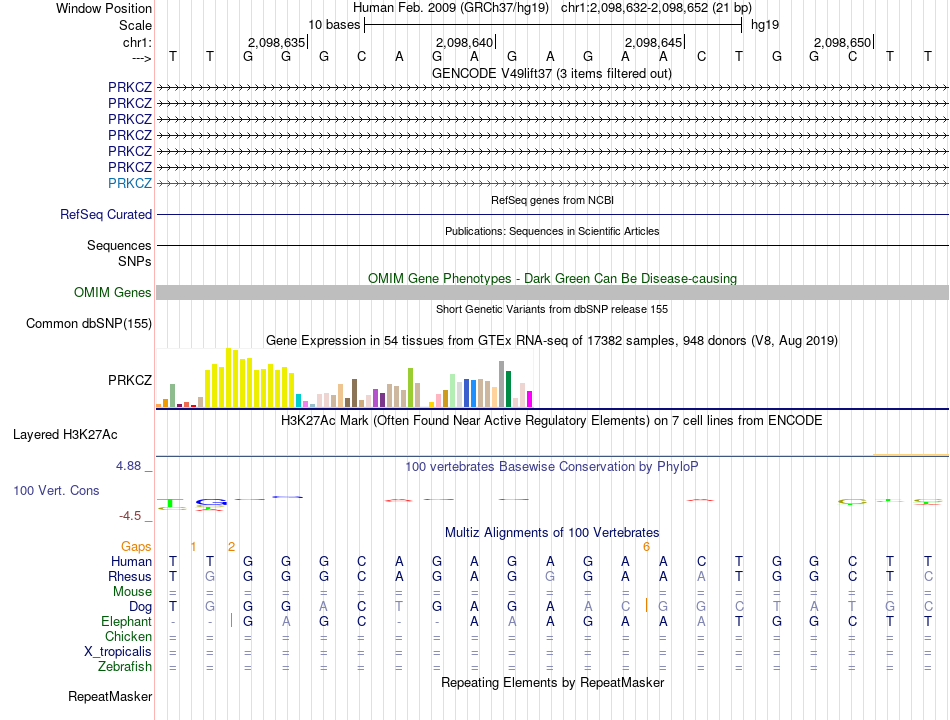
Task: Click the 100 Vert. Cons label
Action: pos(56,490)
